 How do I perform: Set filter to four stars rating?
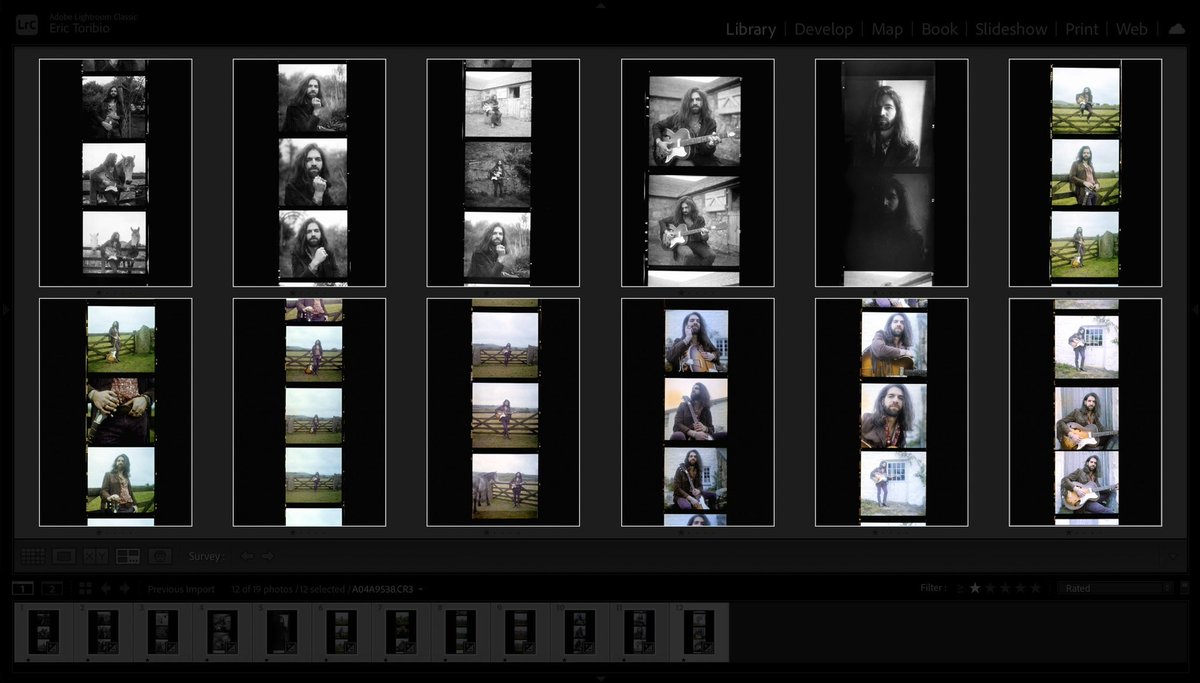1020,588
